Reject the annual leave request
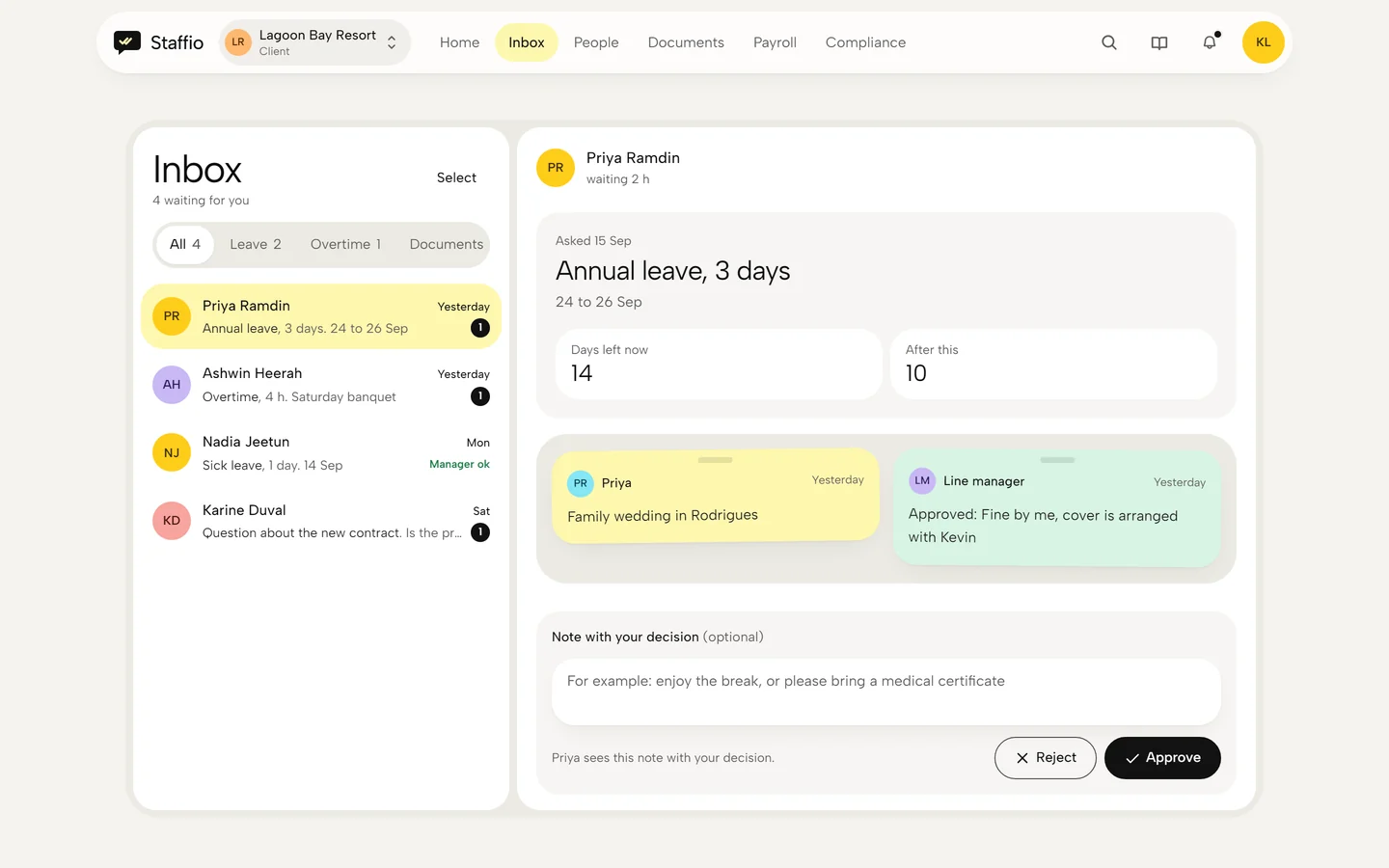The image size is (1389, 868). tap(1046, 758)
